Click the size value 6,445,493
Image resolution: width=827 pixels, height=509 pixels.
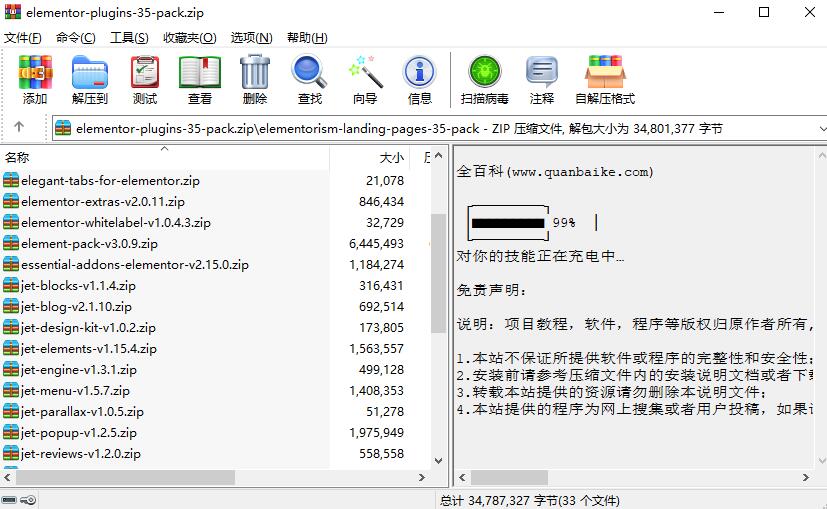click(377, 244)
